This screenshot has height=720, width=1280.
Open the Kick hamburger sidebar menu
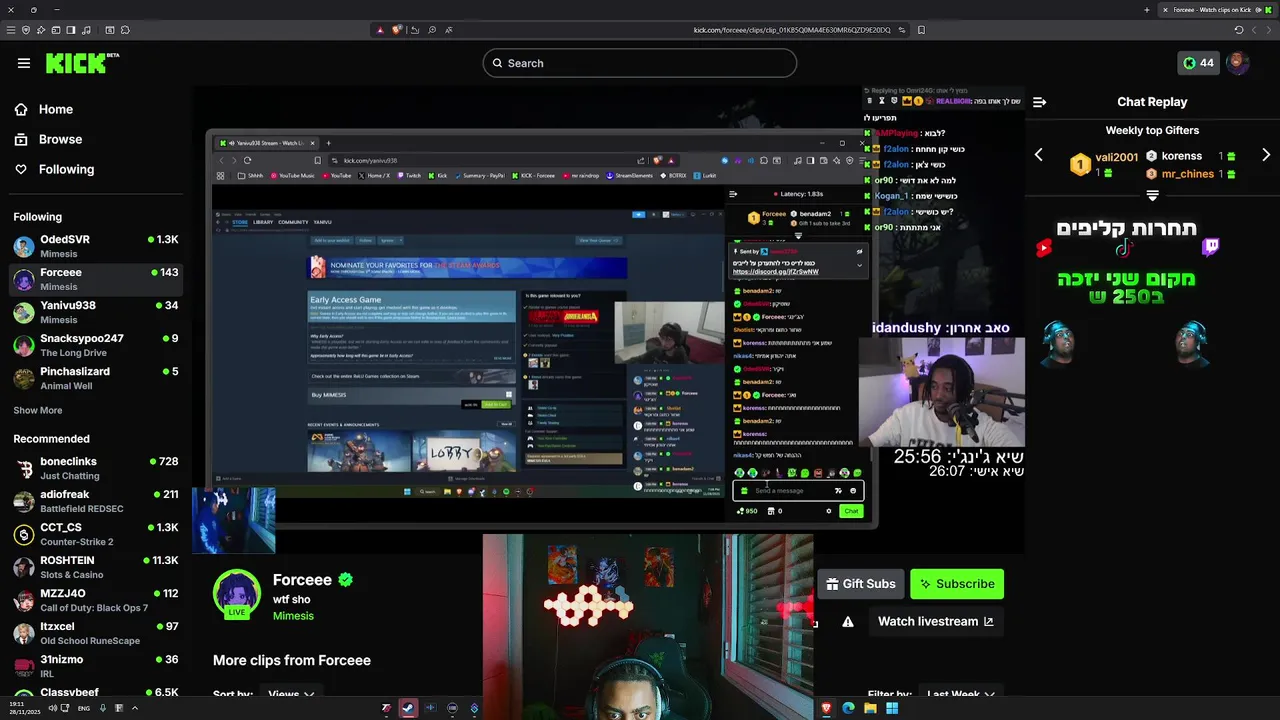[24, 63]
